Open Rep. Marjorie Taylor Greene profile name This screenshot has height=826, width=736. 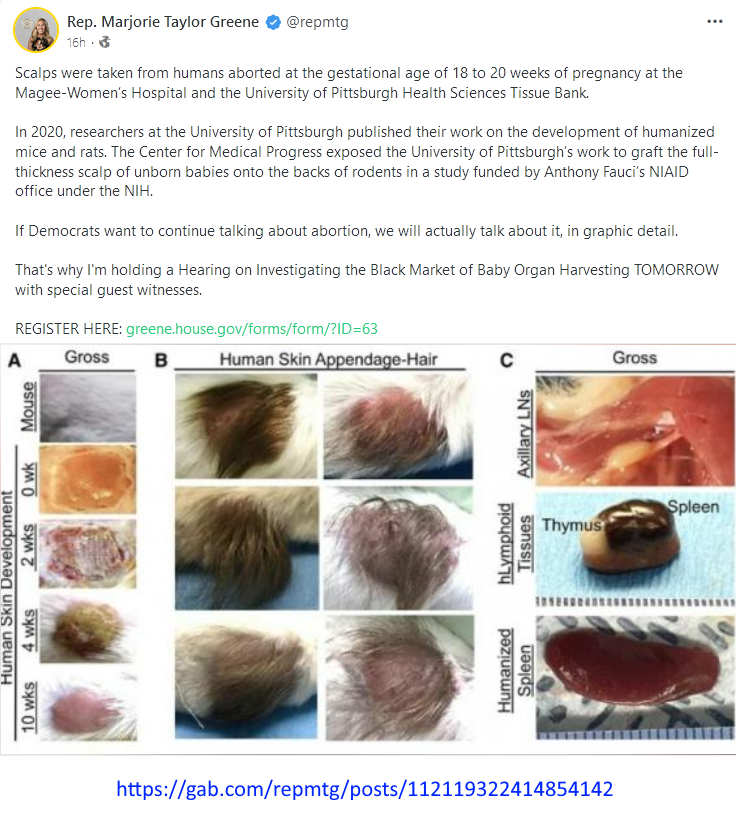(x=163, y=22)
